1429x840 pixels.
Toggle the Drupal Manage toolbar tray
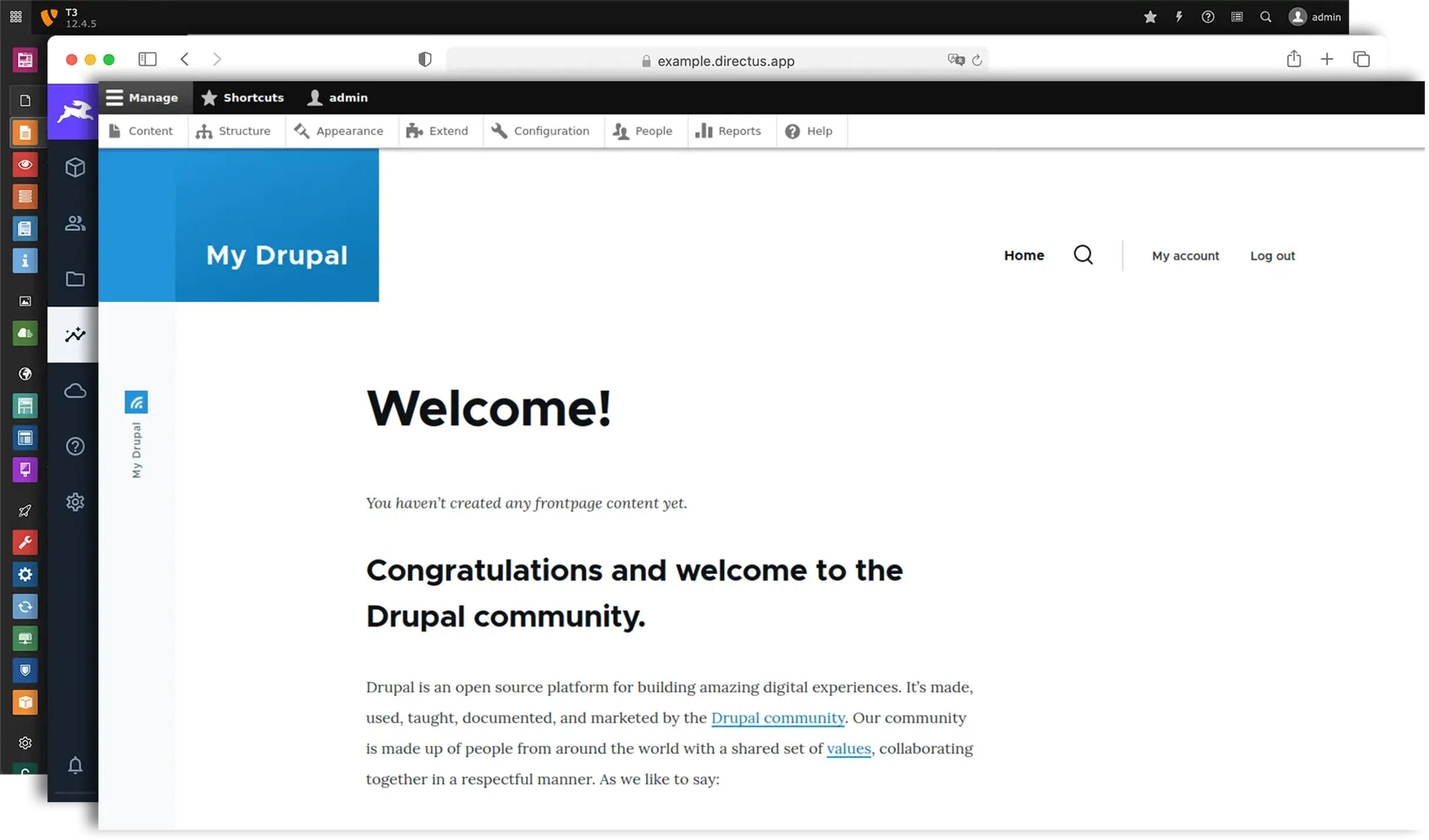[142, 98]
